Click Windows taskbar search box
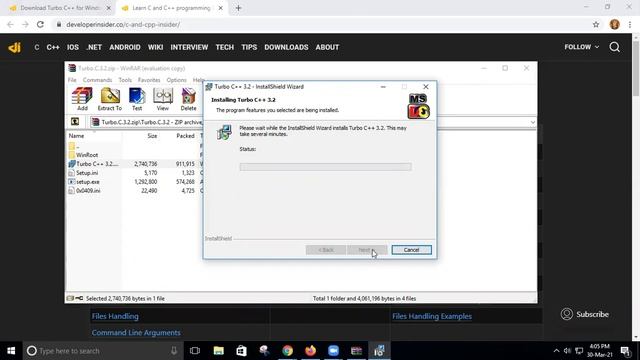Image resolution: width=640 pixels, height=360 pixels. click(102, 351)
